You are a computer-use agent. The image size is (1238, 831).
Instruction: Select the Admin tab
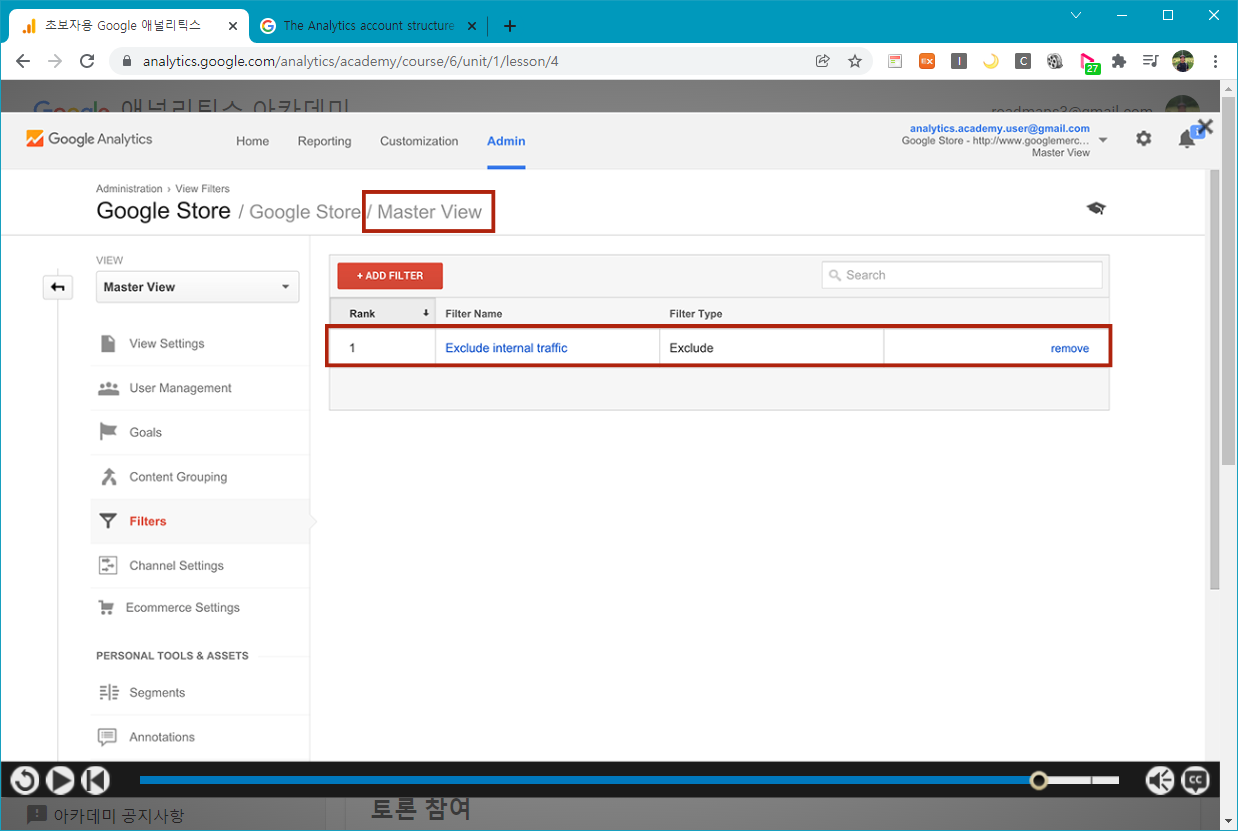tap(506, 141)
